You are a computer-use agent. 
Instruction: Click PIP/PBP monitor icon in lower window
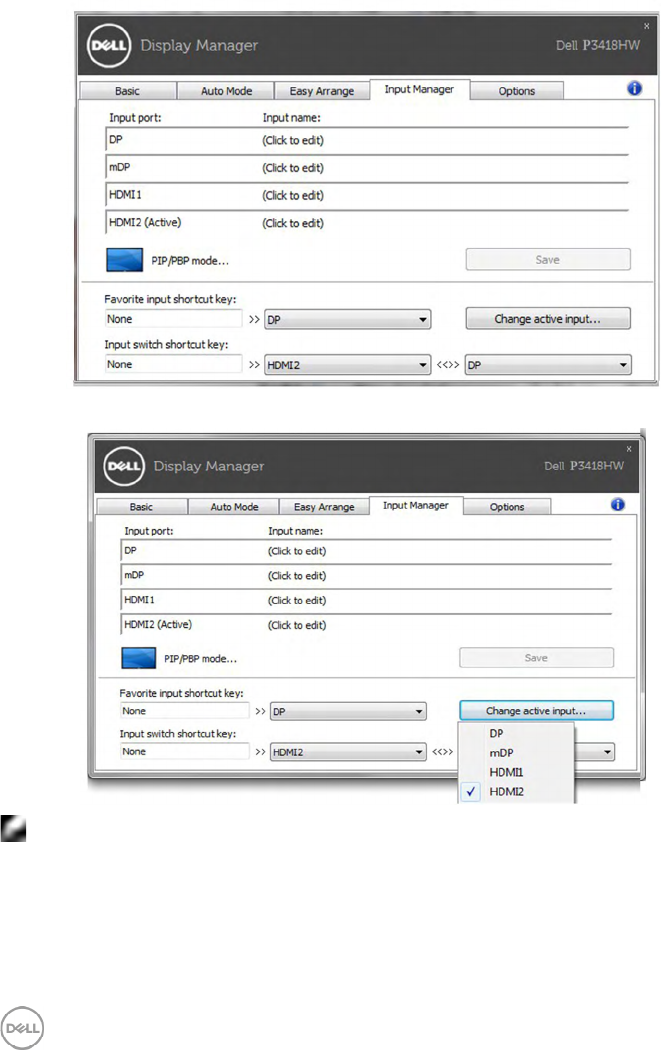(139, 658)
